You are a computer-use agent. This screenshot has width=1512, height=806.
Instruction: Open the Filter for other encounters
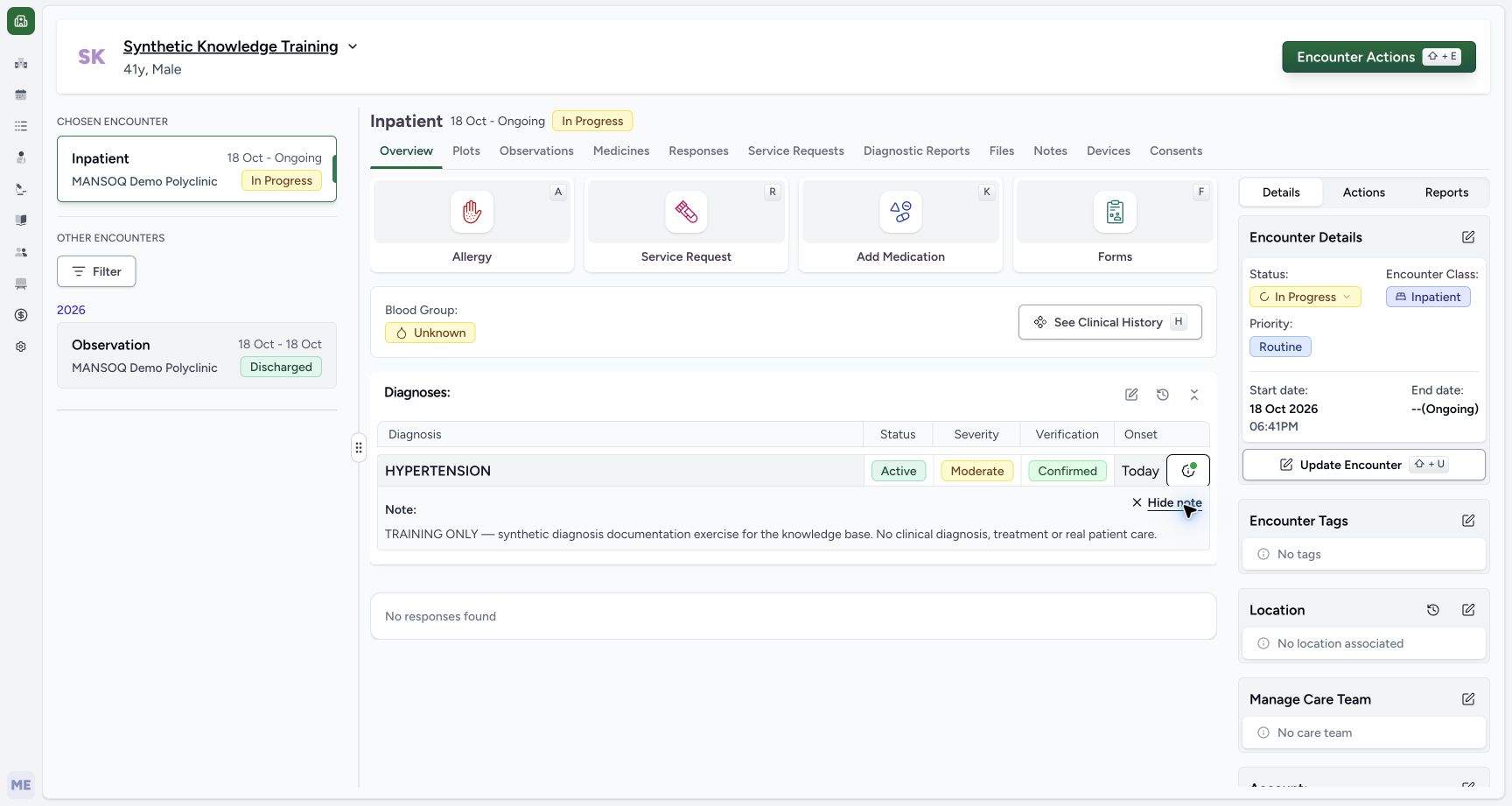point(96,271)
